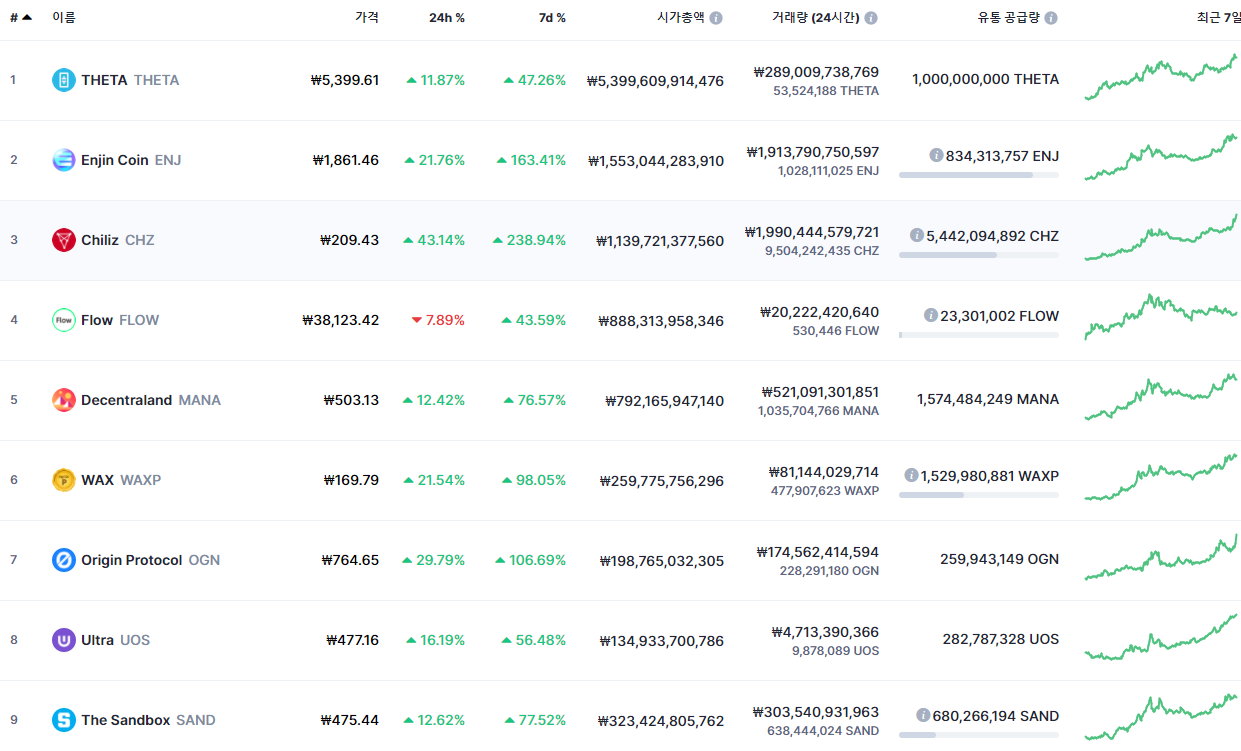Click the info icon beside 1,529,980,881 WAXP
The height and width of the screenshot is (751, 1241).
coord(911,475)
